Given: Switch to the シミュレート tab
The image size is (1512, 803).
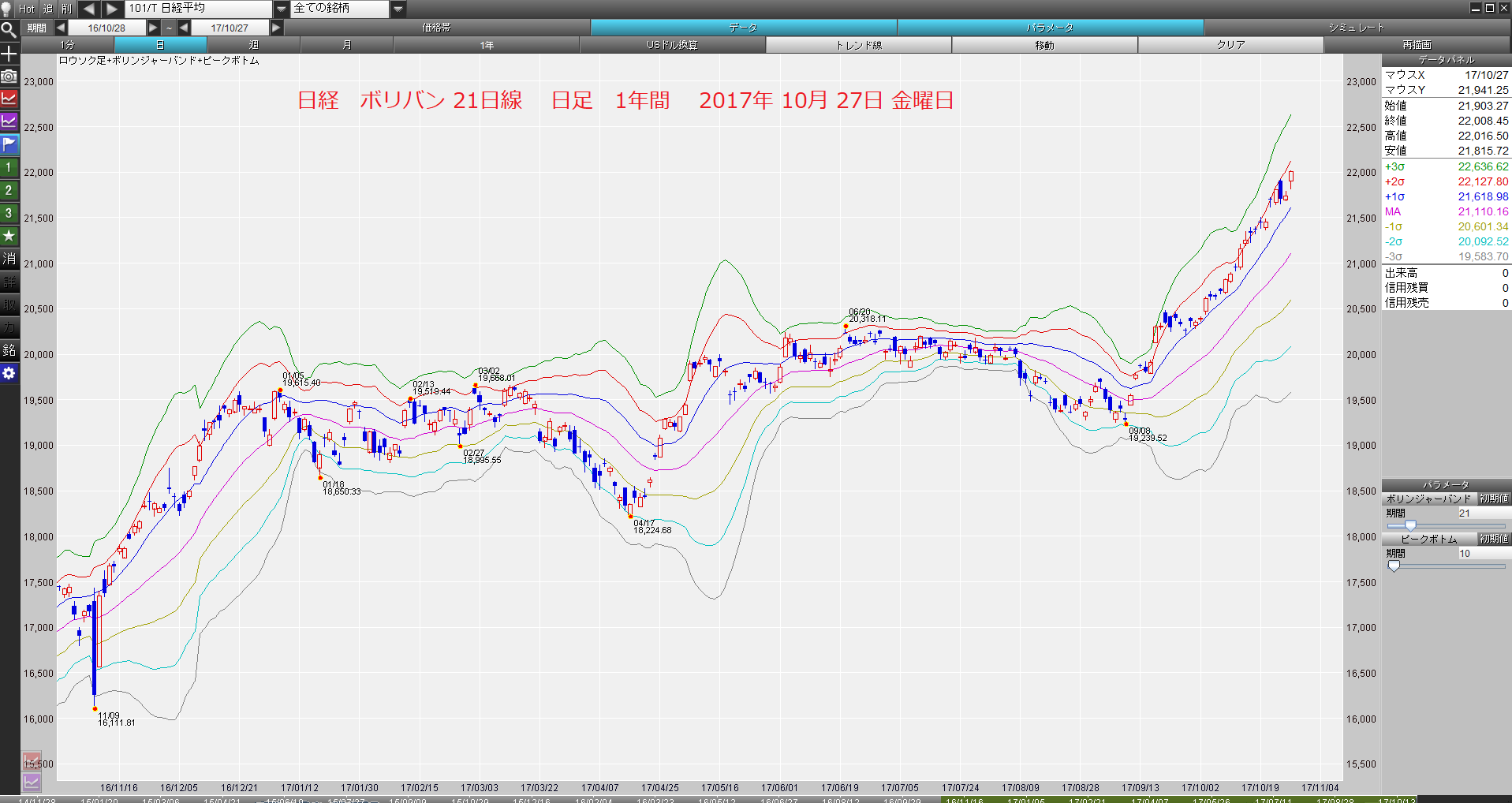Looking at the screenshot, I should 1357,28.
